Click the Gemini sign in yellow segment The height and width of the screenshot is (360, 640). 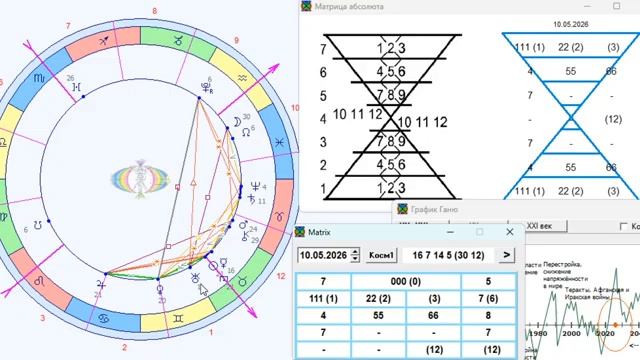coord(178,318)
